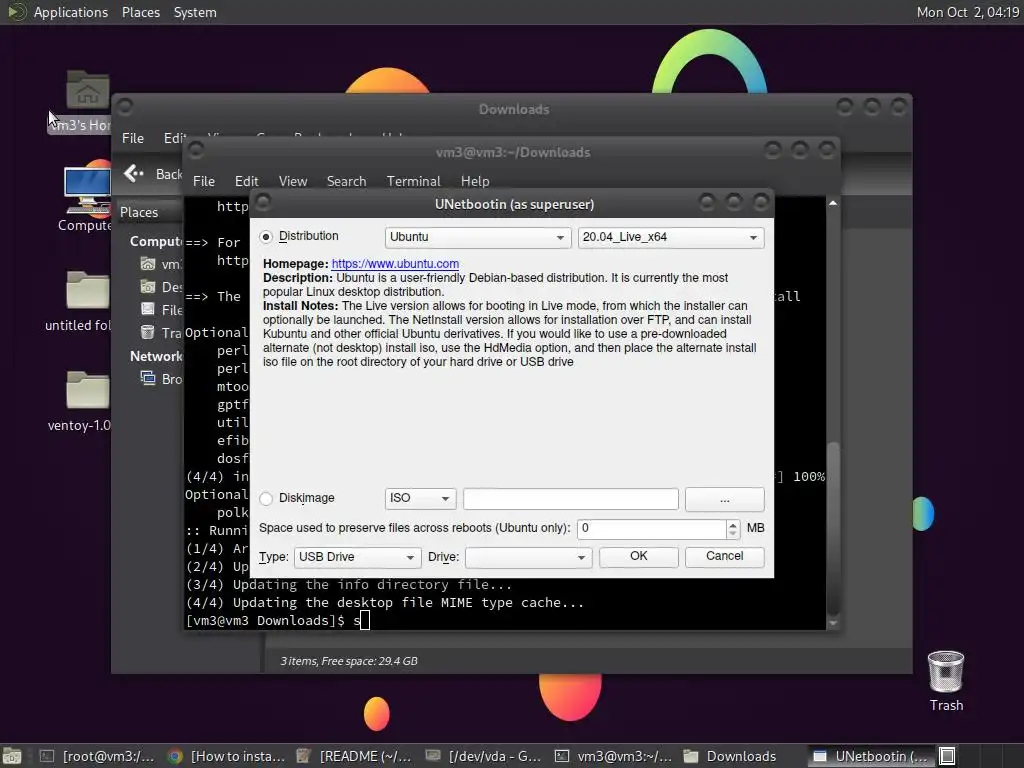1024x768 pixels.
Task: Select the vm3's Home desktop icon
Action: 87,101
